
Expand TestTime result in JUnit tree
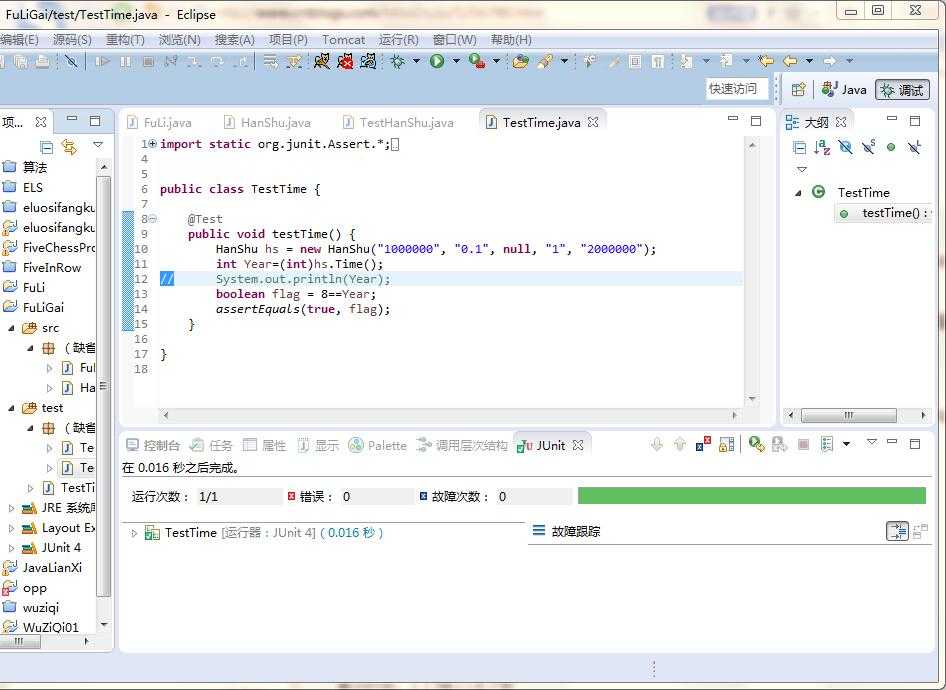134,533
